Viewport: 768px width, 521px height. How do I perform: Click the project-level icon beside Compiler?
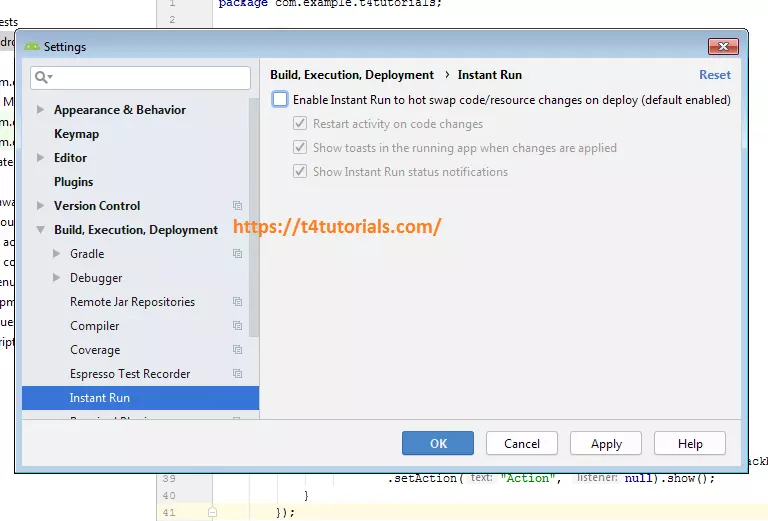point(237,326)
